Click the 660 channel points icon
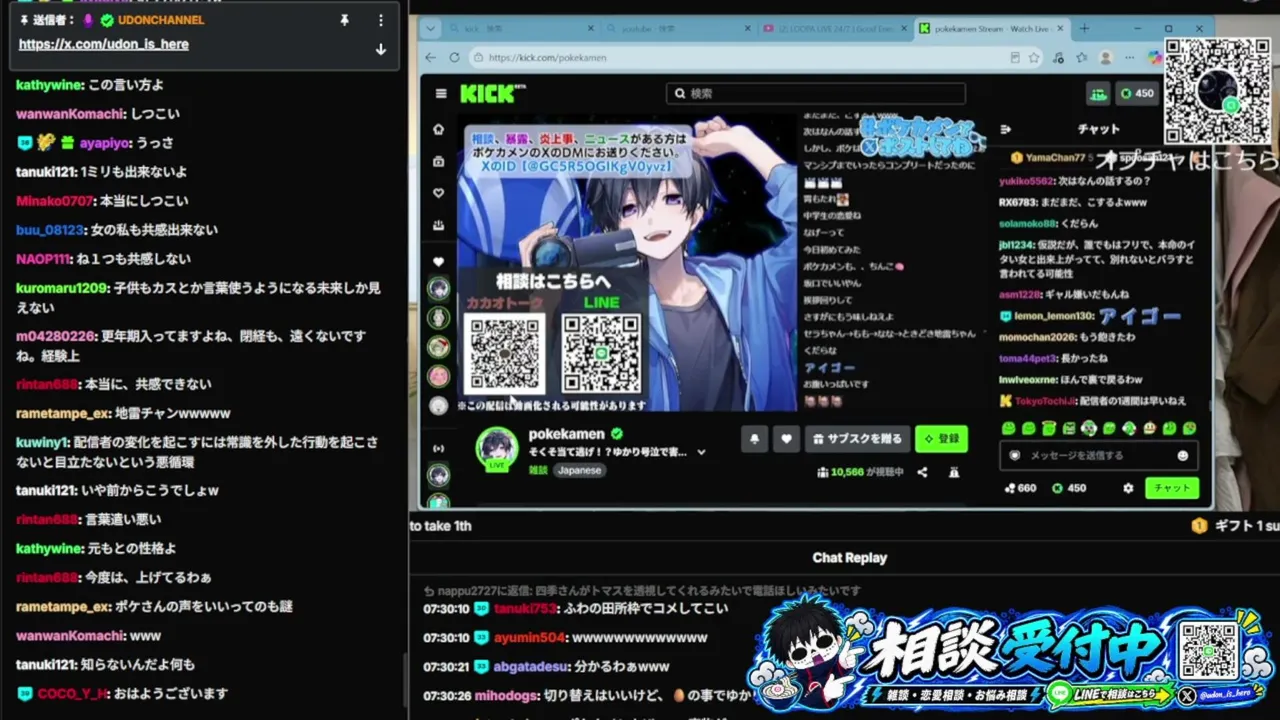 click(1010, 488)
